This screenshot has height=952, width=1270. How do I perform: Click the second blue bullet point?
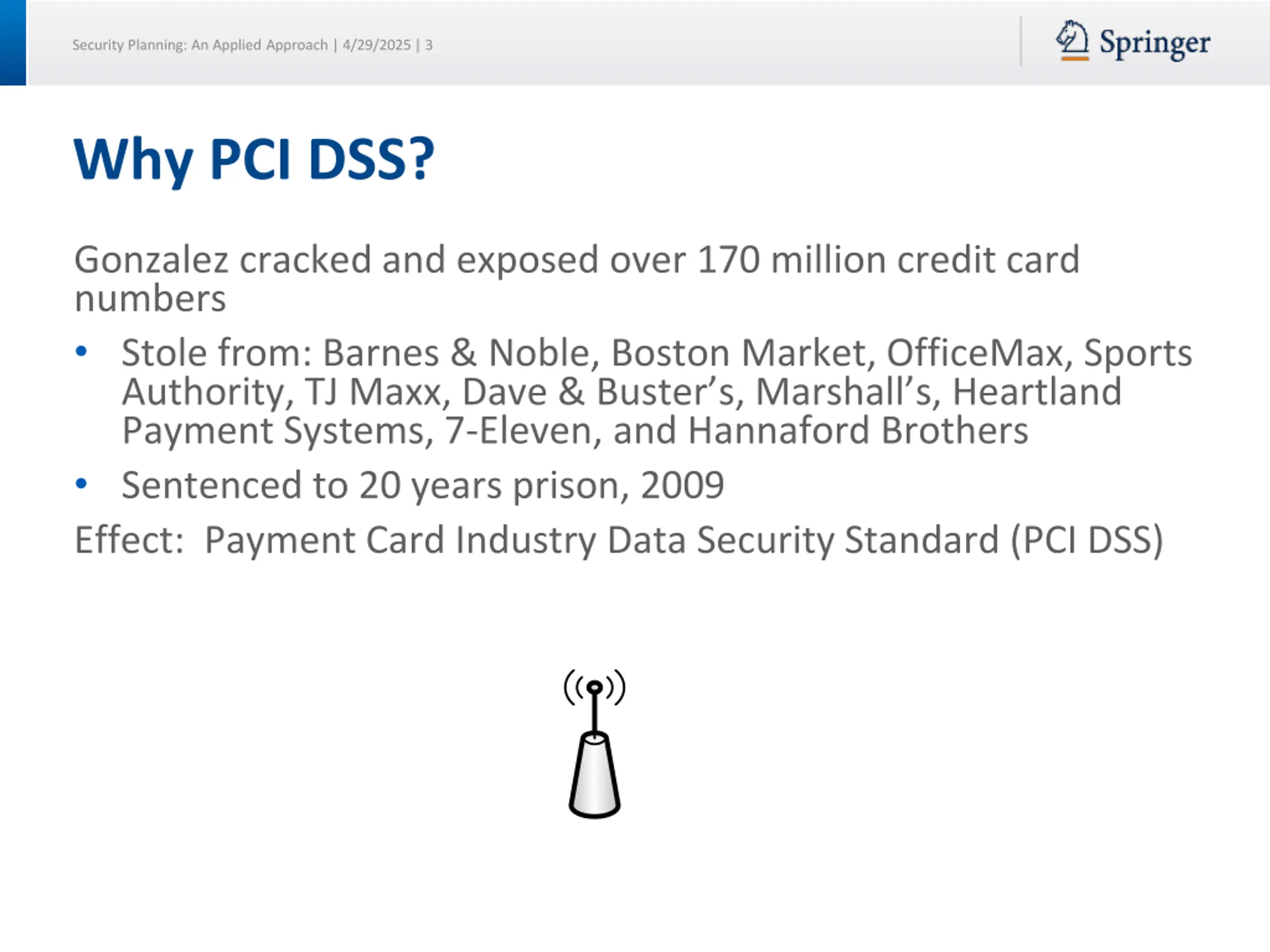81,484
